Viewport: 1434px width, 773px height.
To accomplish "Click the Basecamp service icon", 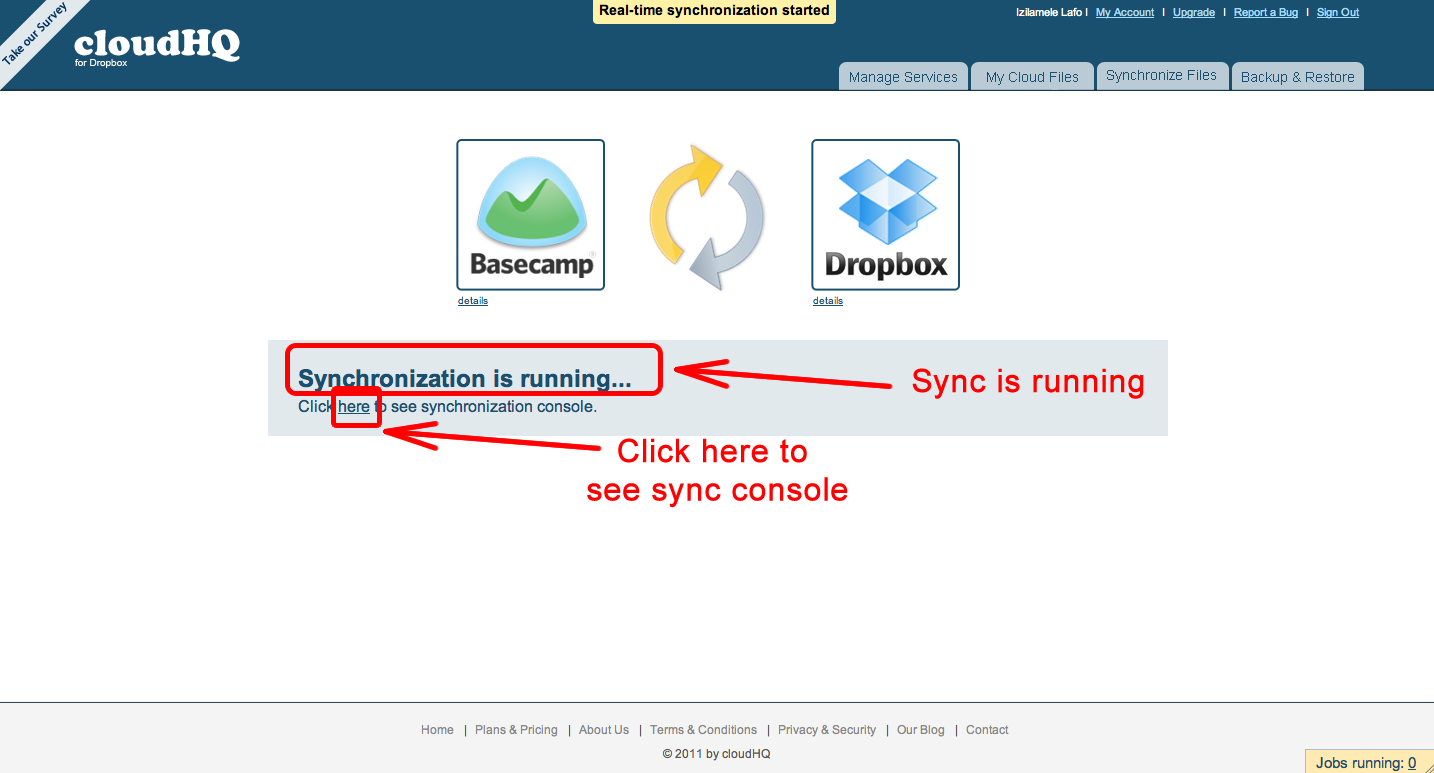I will (x=531, y=215).
